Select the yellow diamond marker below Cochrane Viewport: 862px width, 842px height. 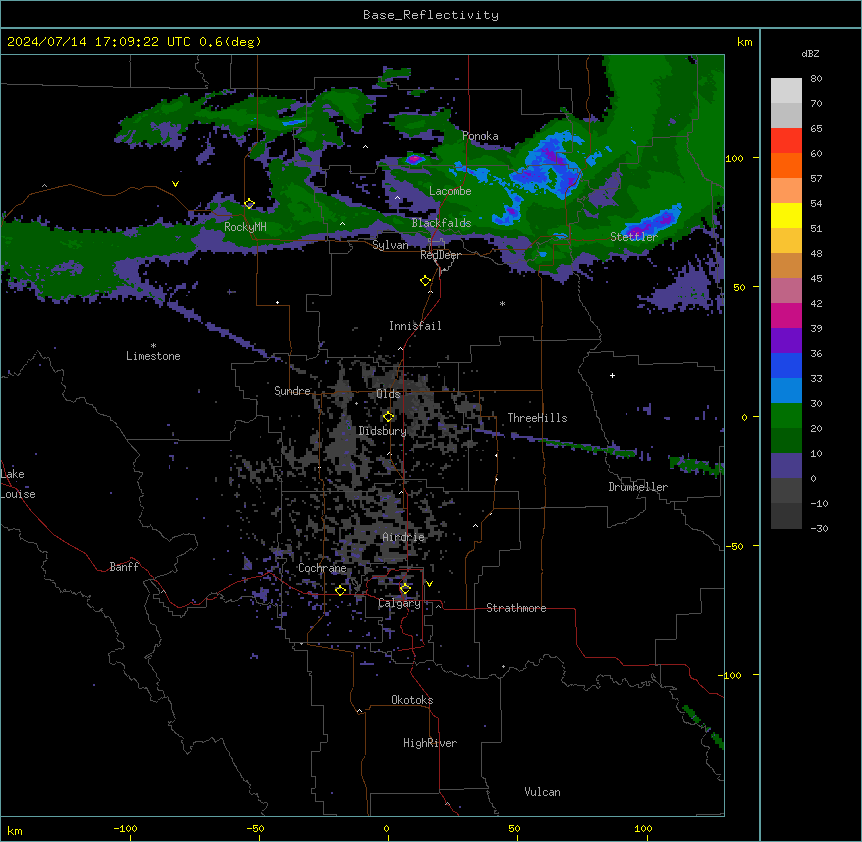(340, 590)
